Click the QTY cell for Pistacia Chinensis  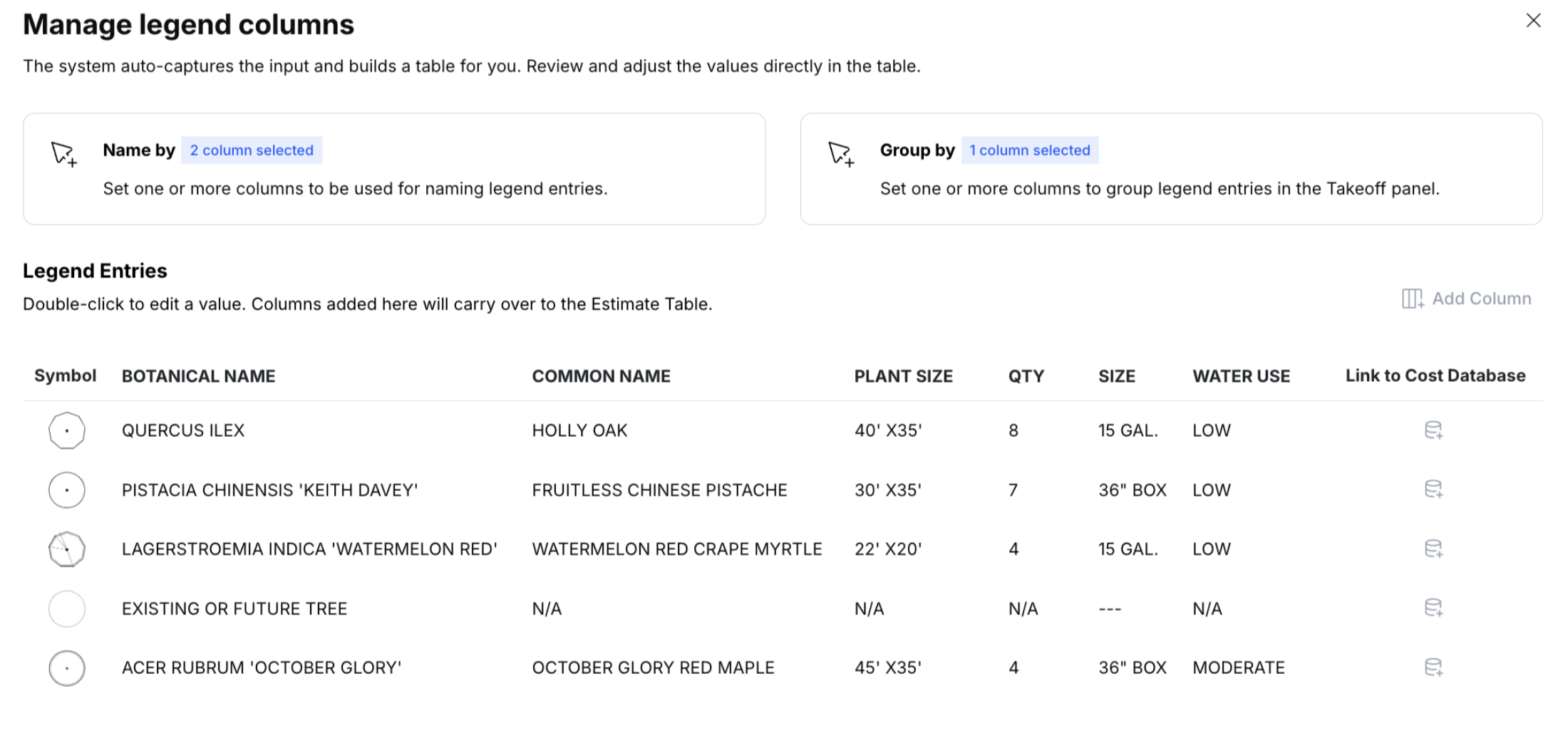(1013, 490)
